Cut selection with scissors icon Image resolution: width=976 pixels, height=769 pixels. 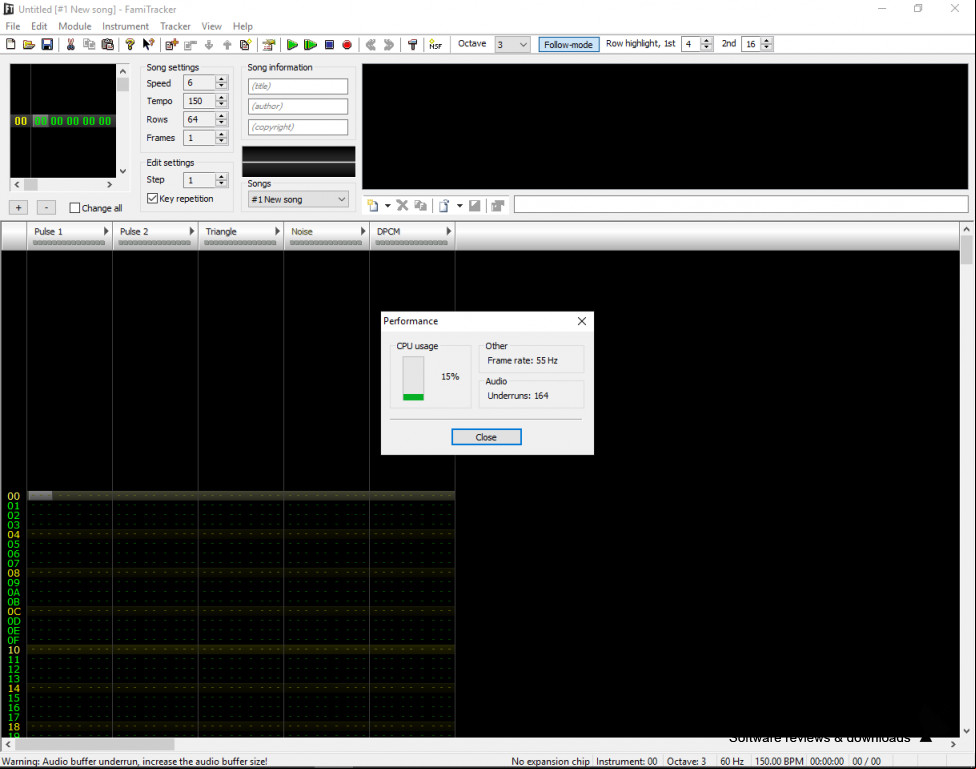click(x=70, y=44)
